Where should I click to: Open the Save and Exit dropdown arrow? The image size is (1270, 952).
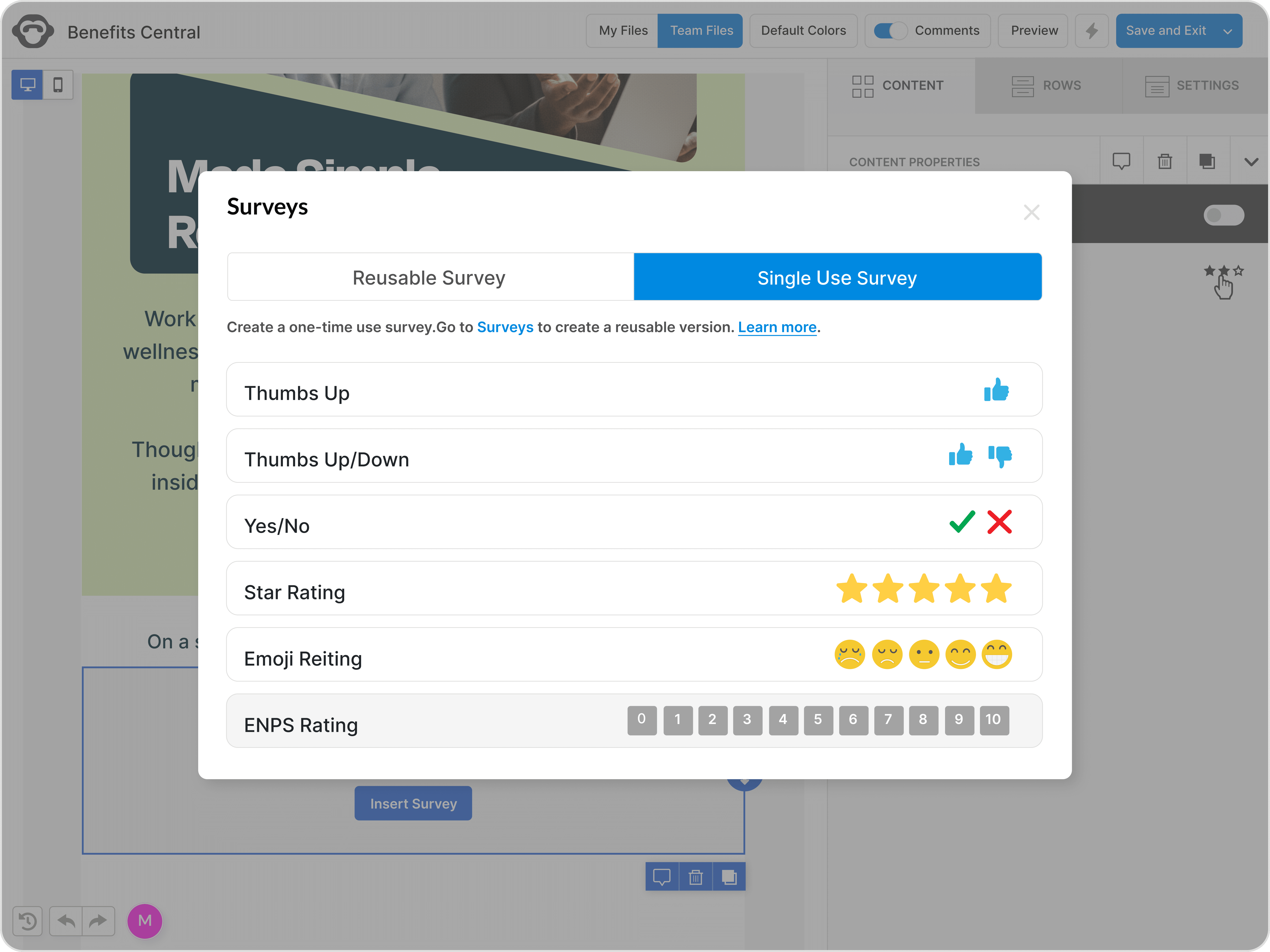click(1227, 31)
